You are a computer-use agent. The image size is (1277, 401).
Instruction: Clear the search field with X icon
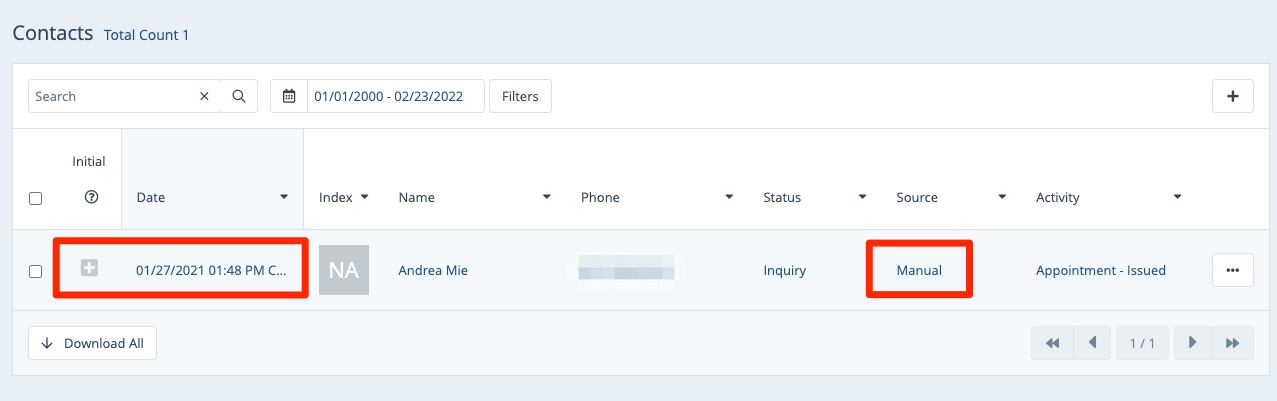pyautogui.click(x=204, y=96)
